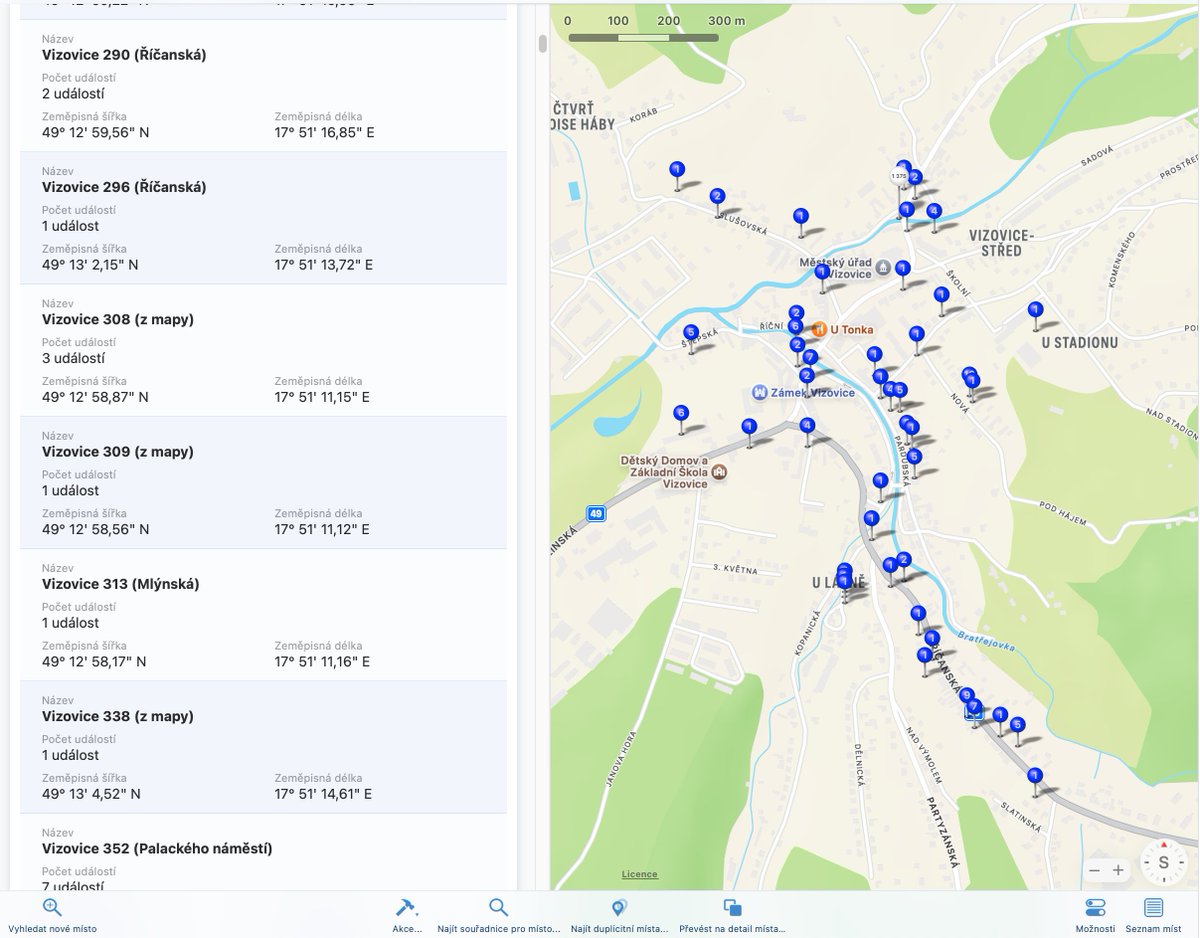Open the Akce hammer tool menu
Image resolution: width=1200 pixels, height=938 pixels.
pyautogui.click(x=407, y=907)
